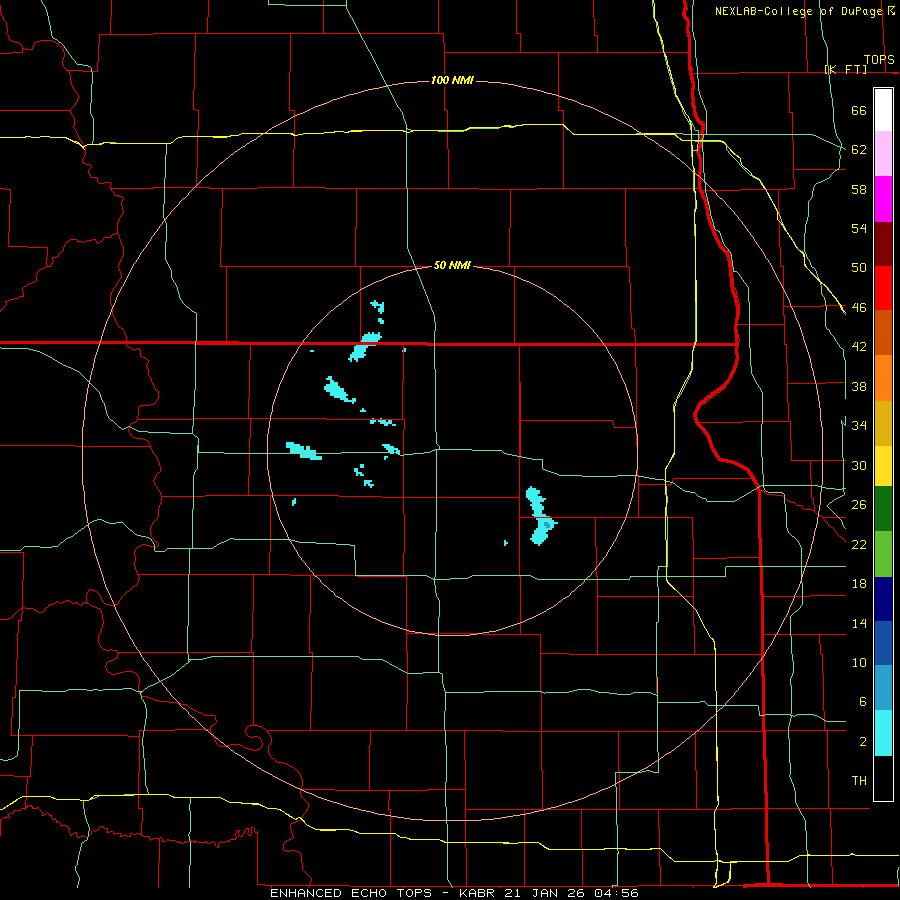Click the cyan legend swatch
Image resolution: width=900 pixels, height=900 pixels.
click(883, 734)
